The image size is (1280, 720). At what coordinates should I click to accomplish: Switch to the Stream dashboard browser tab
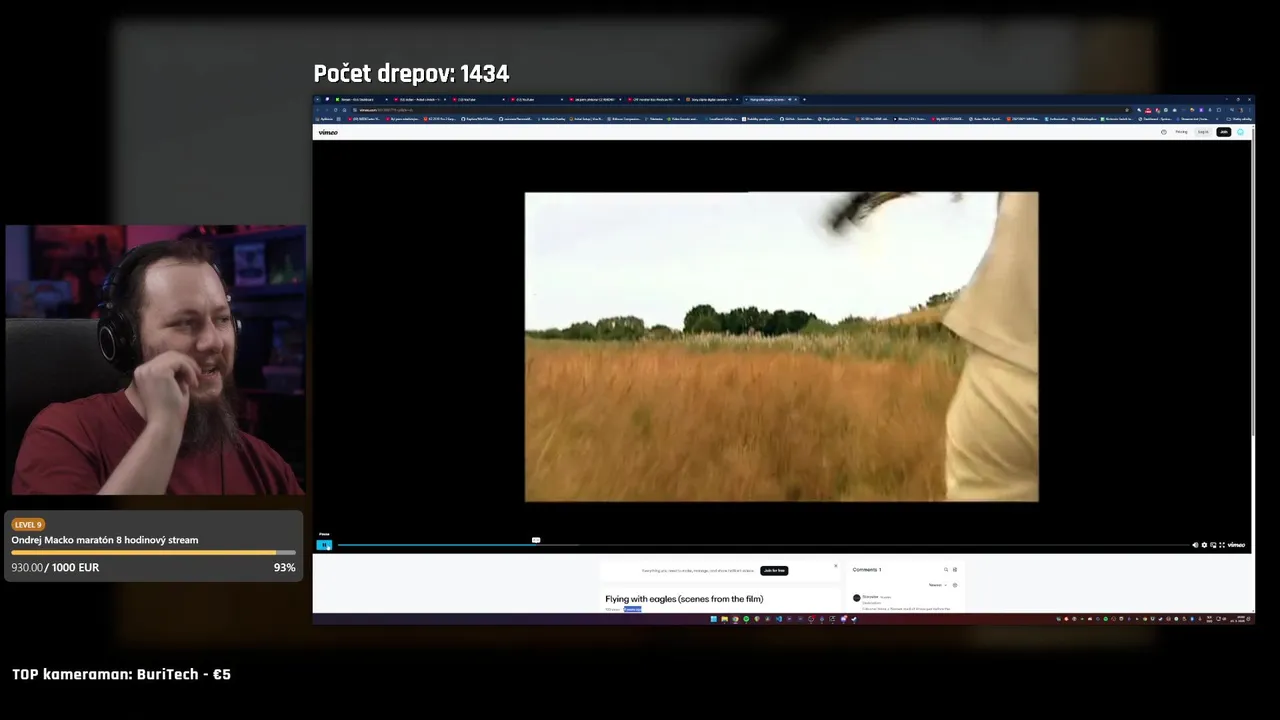click(x=361, y=99)
